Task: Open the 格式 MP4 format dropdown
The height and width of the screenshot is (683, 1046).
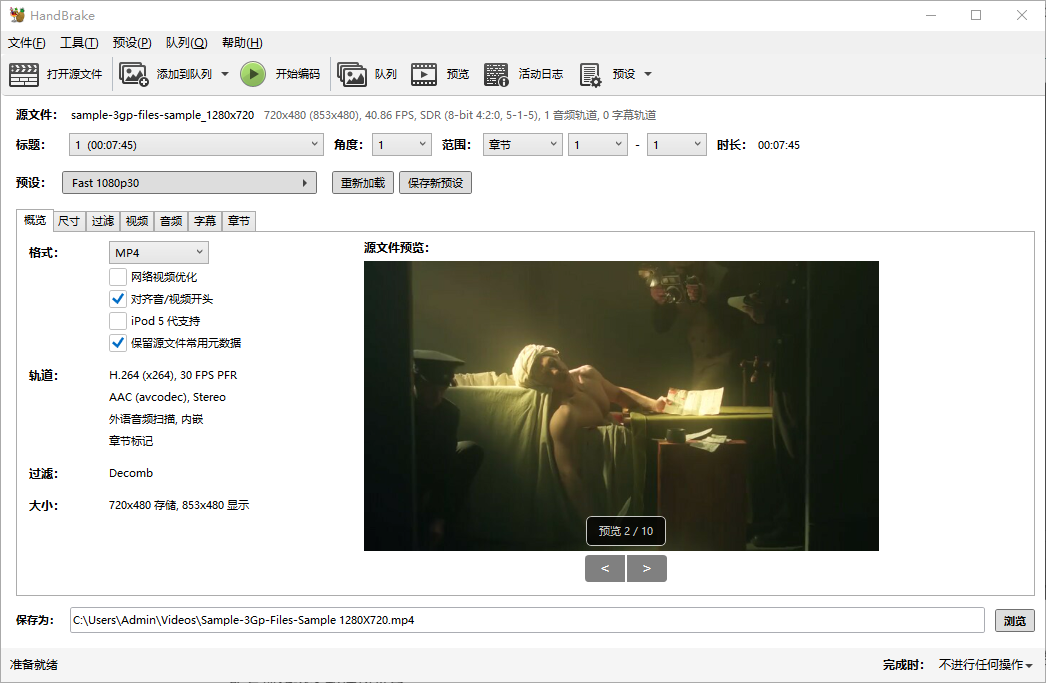Action: pyautogui.click(x=159, y=253)
